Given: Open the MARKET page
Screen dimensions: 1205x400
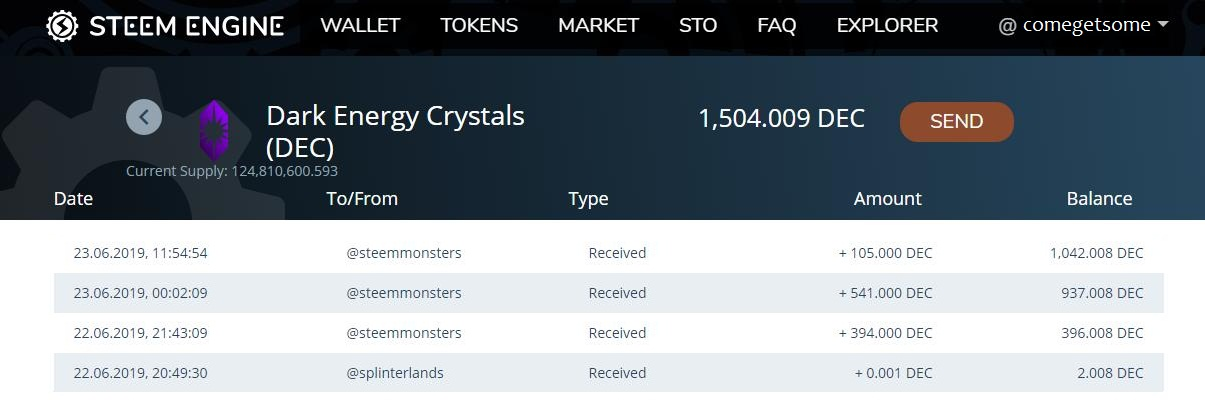Looking at the screenshot, I should click(598, 26).
